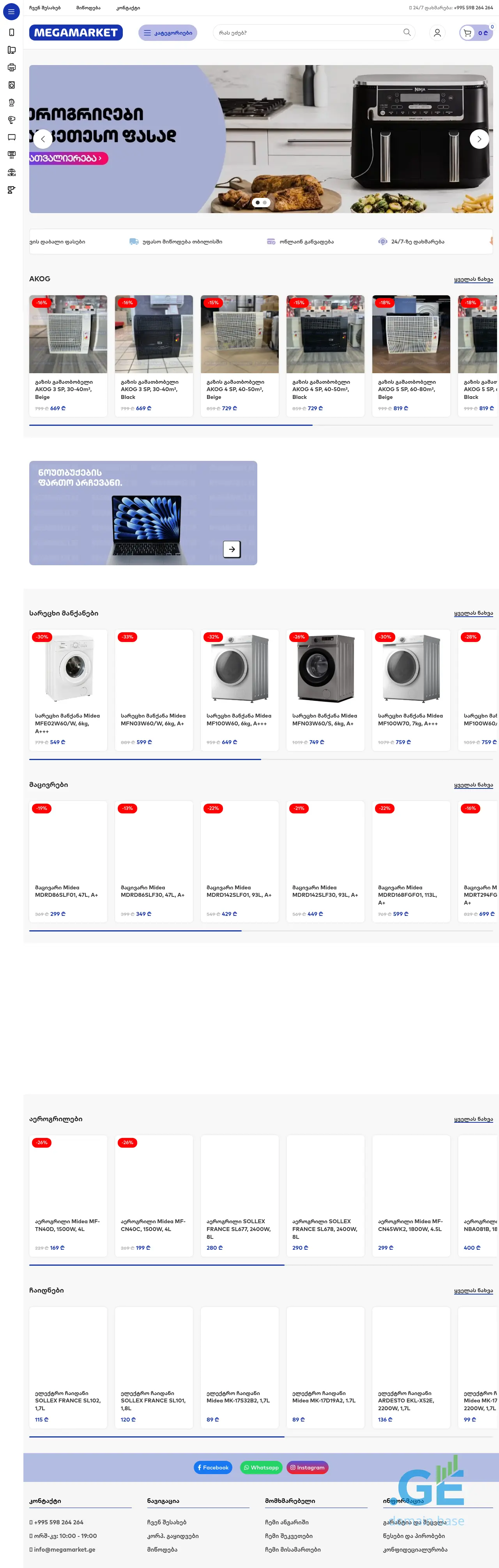Open the shopping cart button
The height and width of the screenshot is (1568, 499).
pos(475,33)
